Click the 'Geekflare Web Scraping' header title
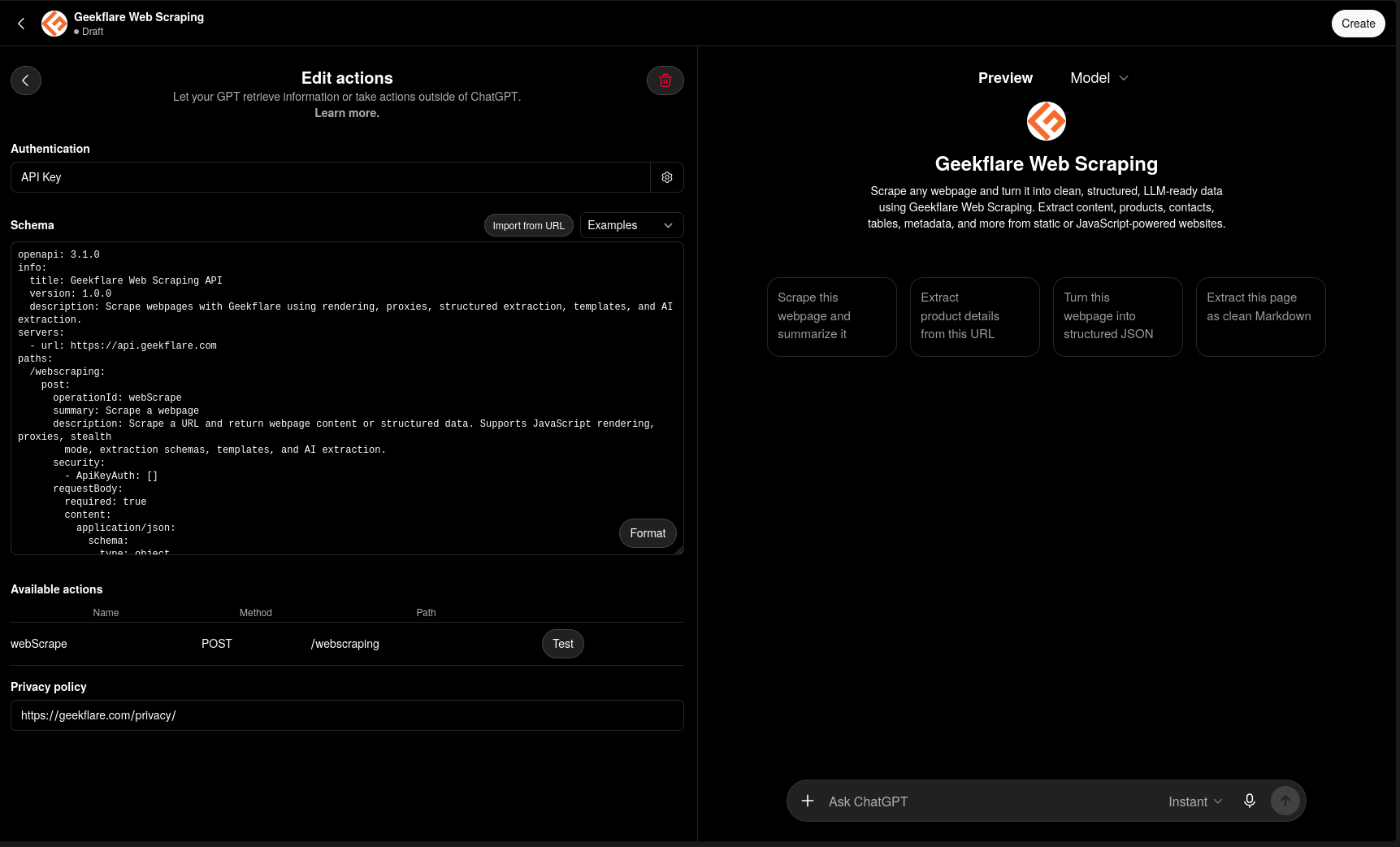The width and height of the screenshot is (1400, 847). pos(139,17)
